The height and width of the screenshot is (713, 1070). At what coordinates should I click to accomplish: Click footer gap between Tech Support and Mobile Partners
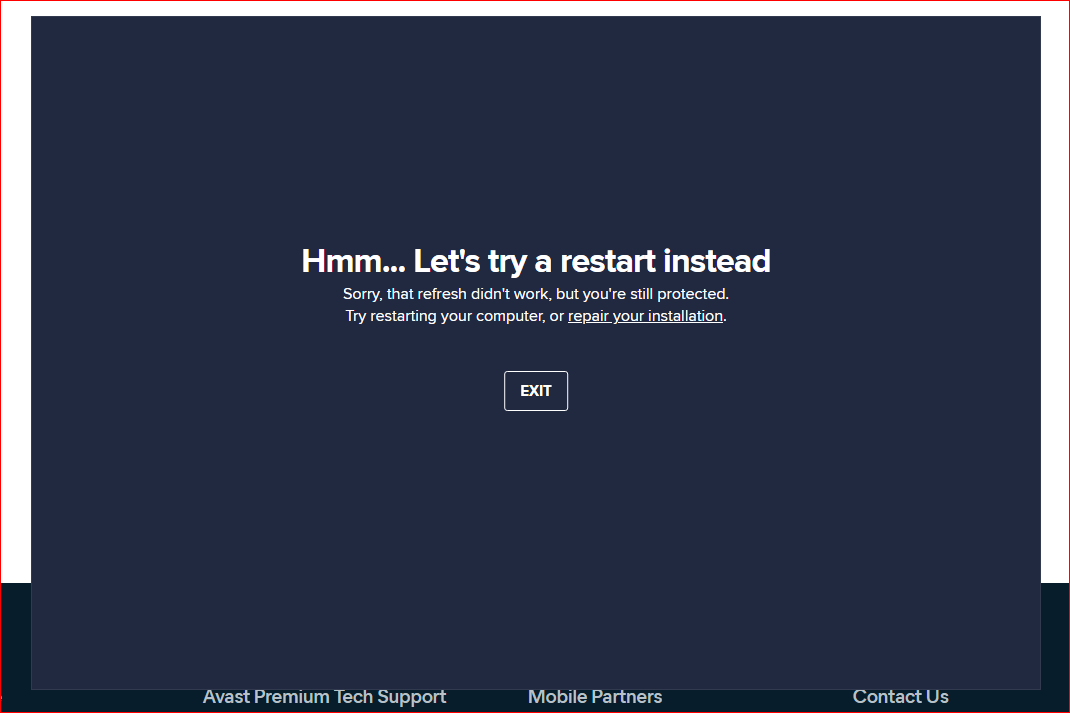coord(487,699)
